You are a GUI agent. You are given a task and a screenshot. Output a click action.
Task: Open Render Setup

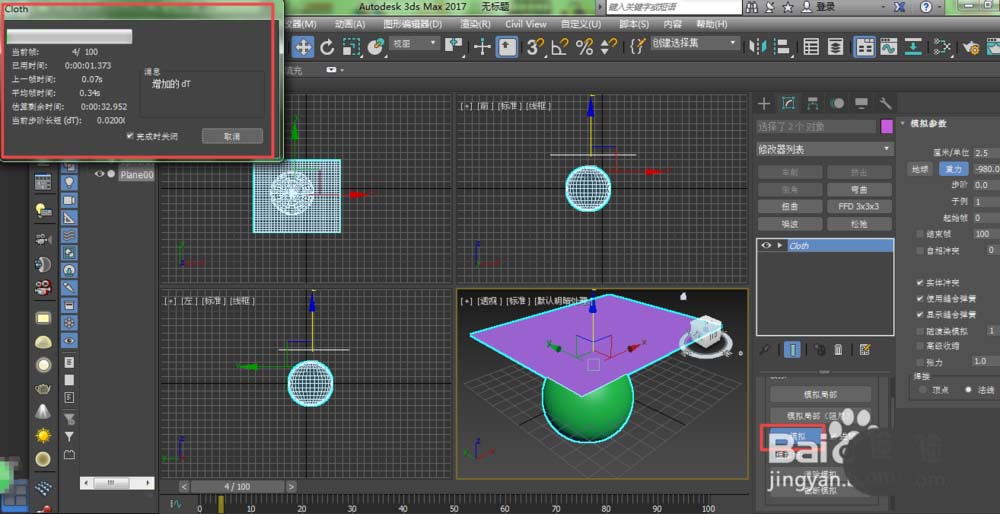click(971, 47)
